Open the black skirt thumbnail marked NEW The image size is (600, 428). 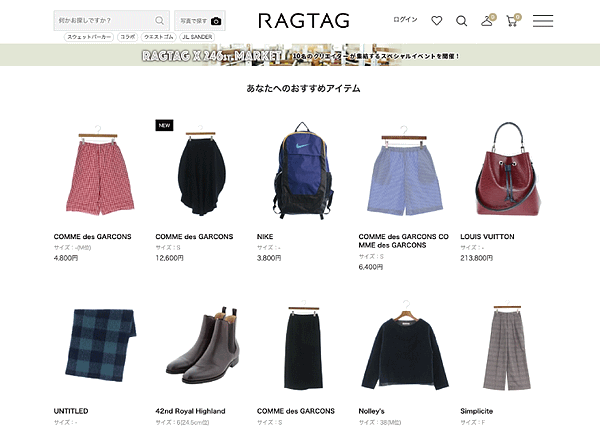click(202, 172)
